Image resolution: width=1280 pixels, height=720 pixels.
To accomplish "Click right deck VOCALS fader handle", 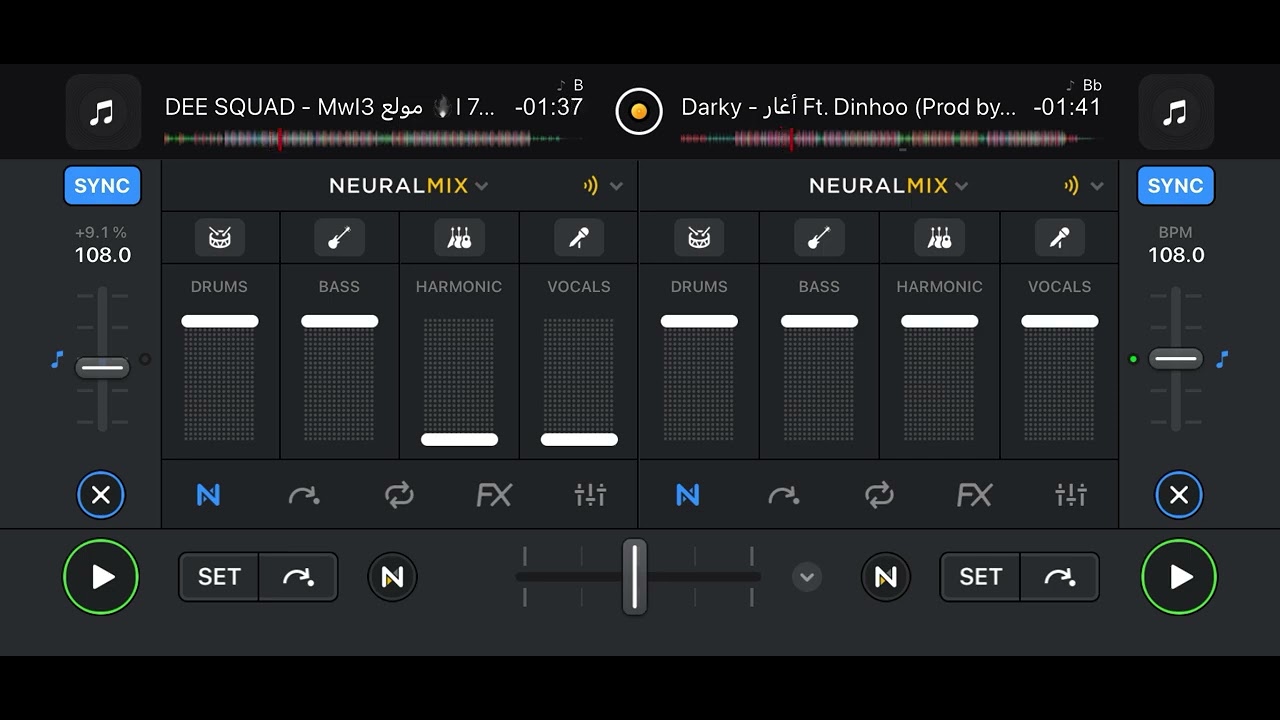I will pos(1060,321).
